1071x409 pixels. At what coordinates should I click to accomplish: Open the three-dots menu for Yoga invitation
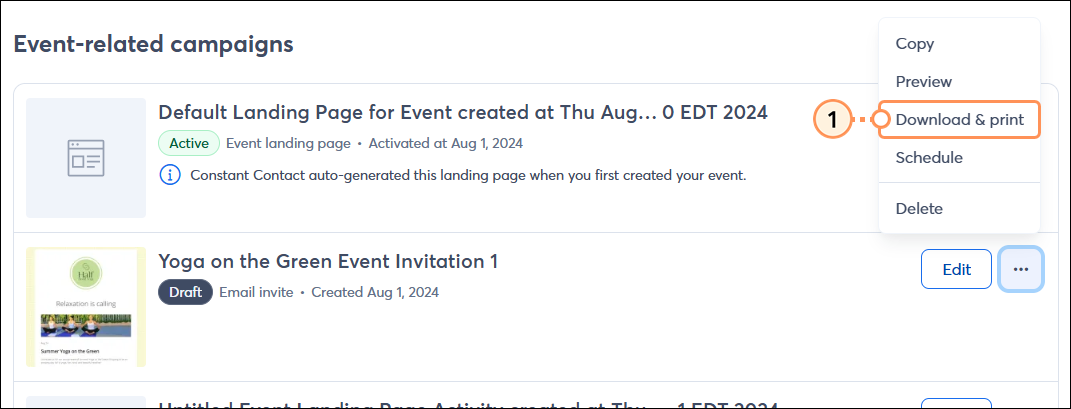pyautogui.click(x=1020, y=269)
